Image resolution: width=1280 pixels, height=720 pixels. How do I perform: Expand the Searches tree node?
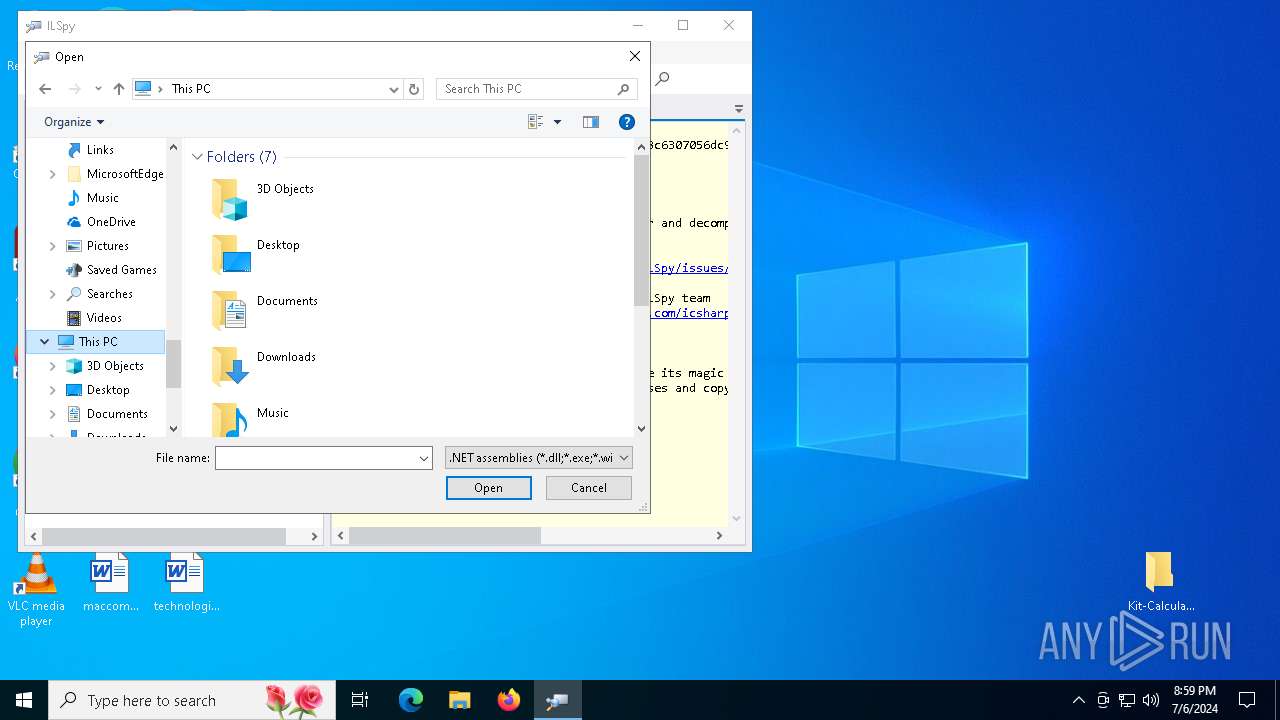(x=53, y=294)
